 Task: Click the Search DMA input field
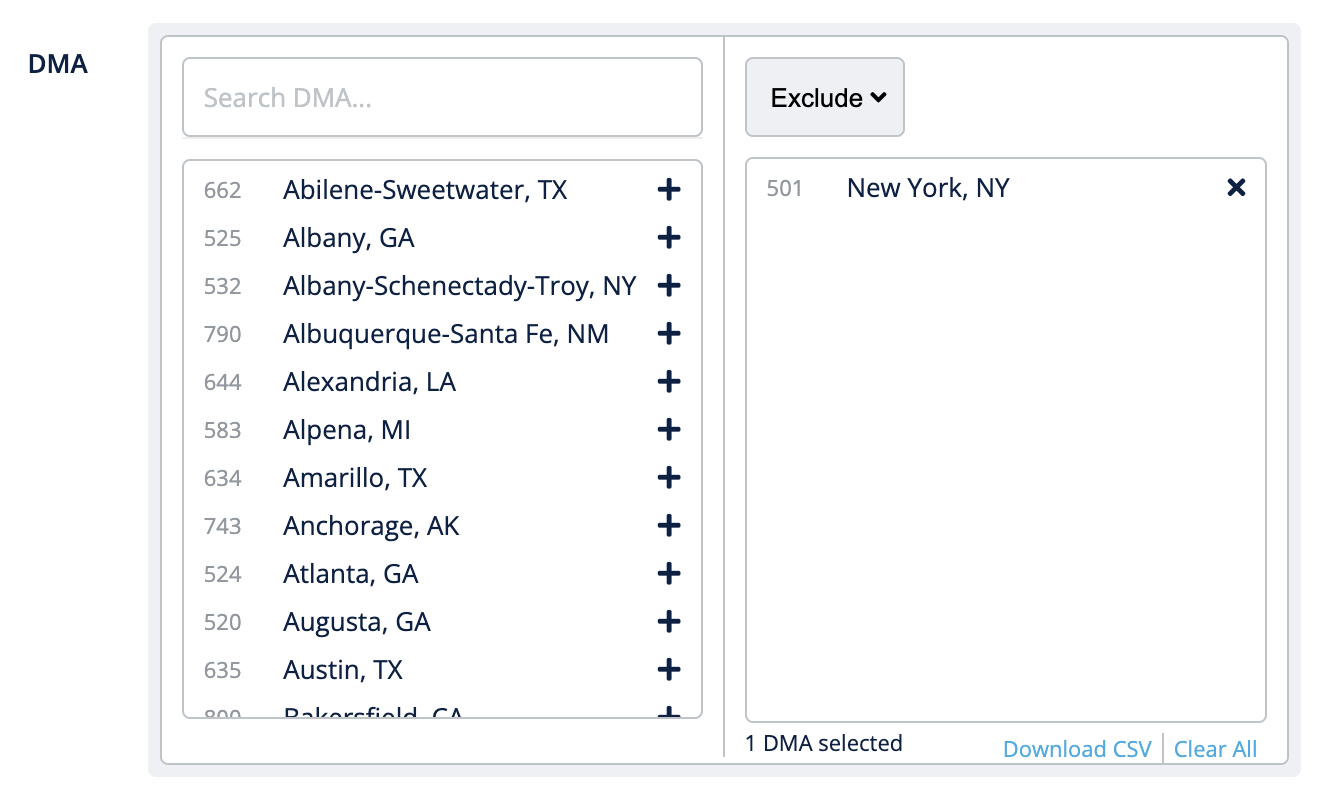click(442, 97)
